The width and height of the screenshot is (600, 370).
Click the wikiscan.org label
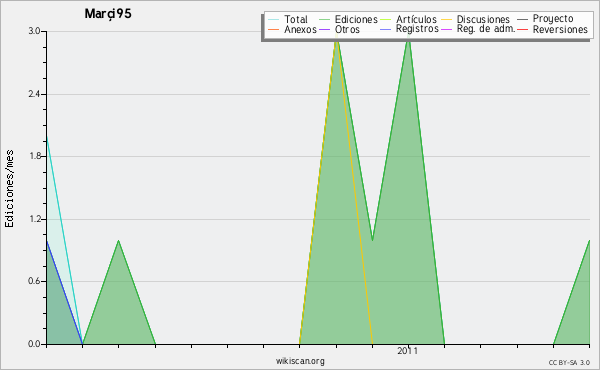pyautogui.click(x=300, y=361)
